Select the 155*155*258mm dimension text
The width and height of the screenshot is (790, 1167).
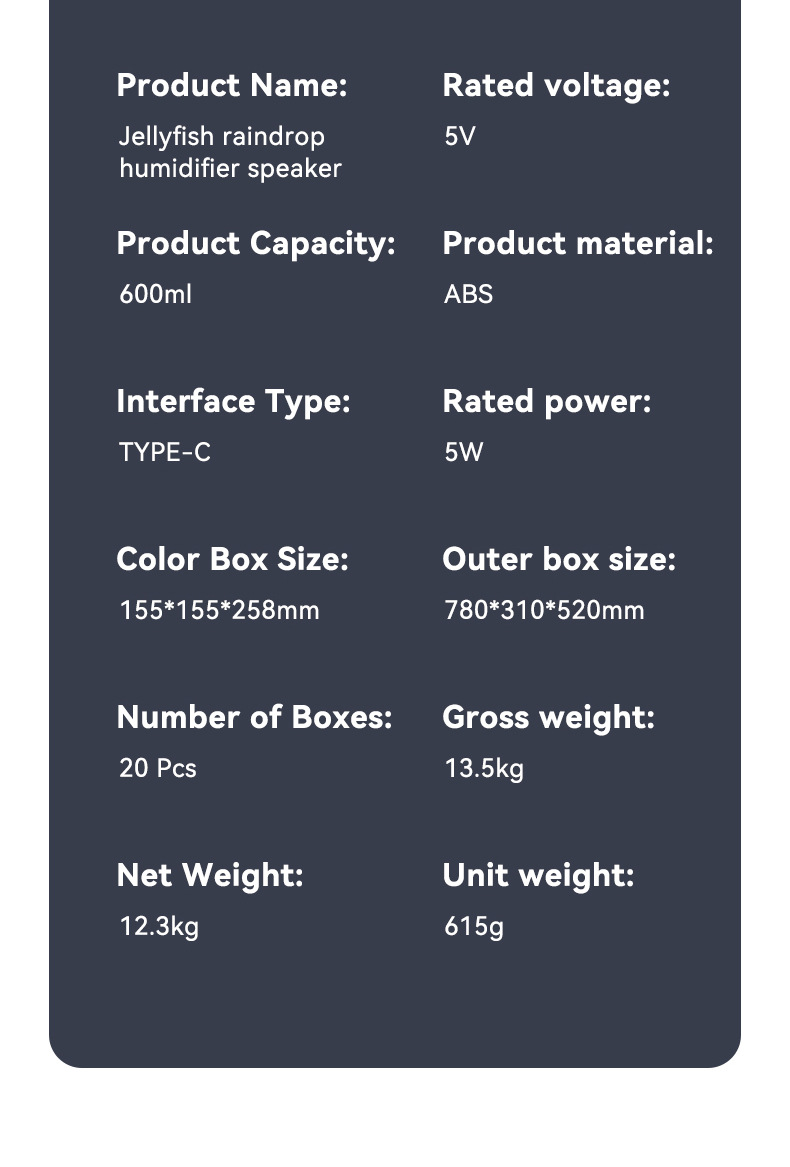[x=219, y=610]
